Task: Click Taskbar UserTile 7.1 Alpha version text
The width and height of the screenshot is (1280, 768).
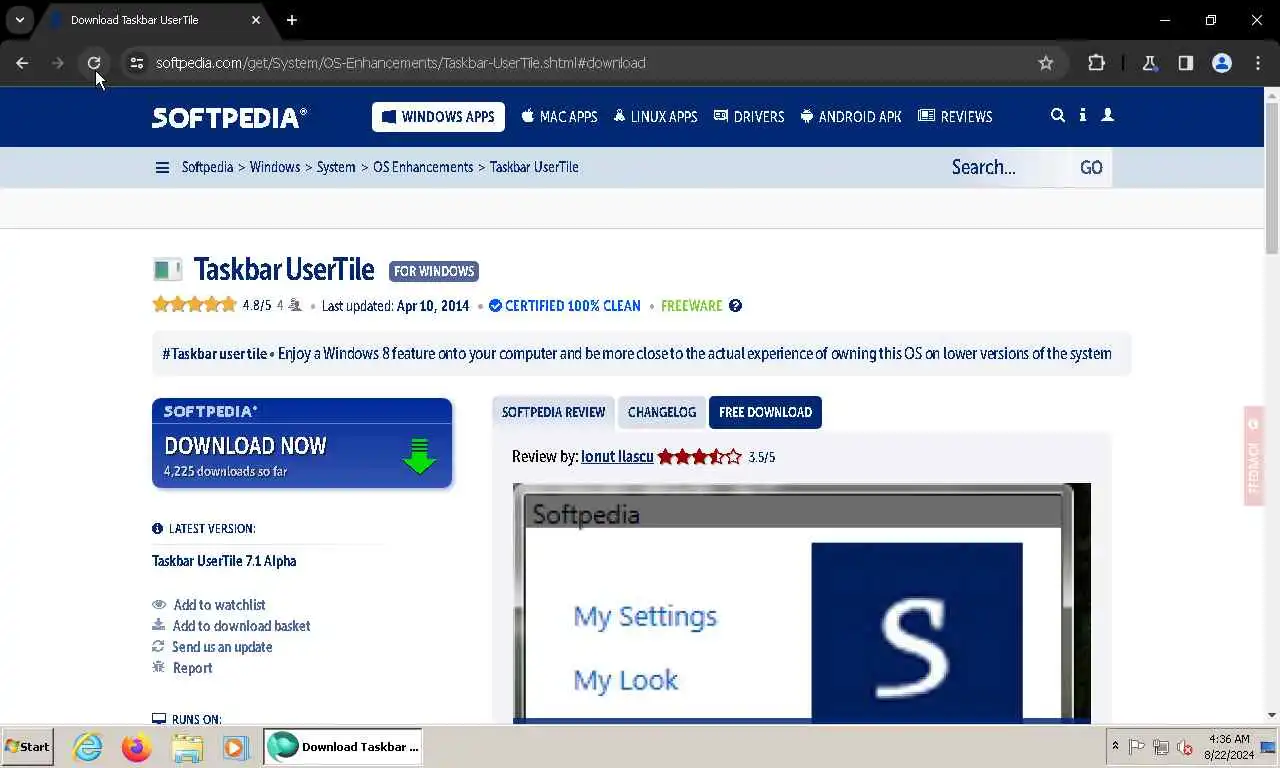Action: (224, 561)
